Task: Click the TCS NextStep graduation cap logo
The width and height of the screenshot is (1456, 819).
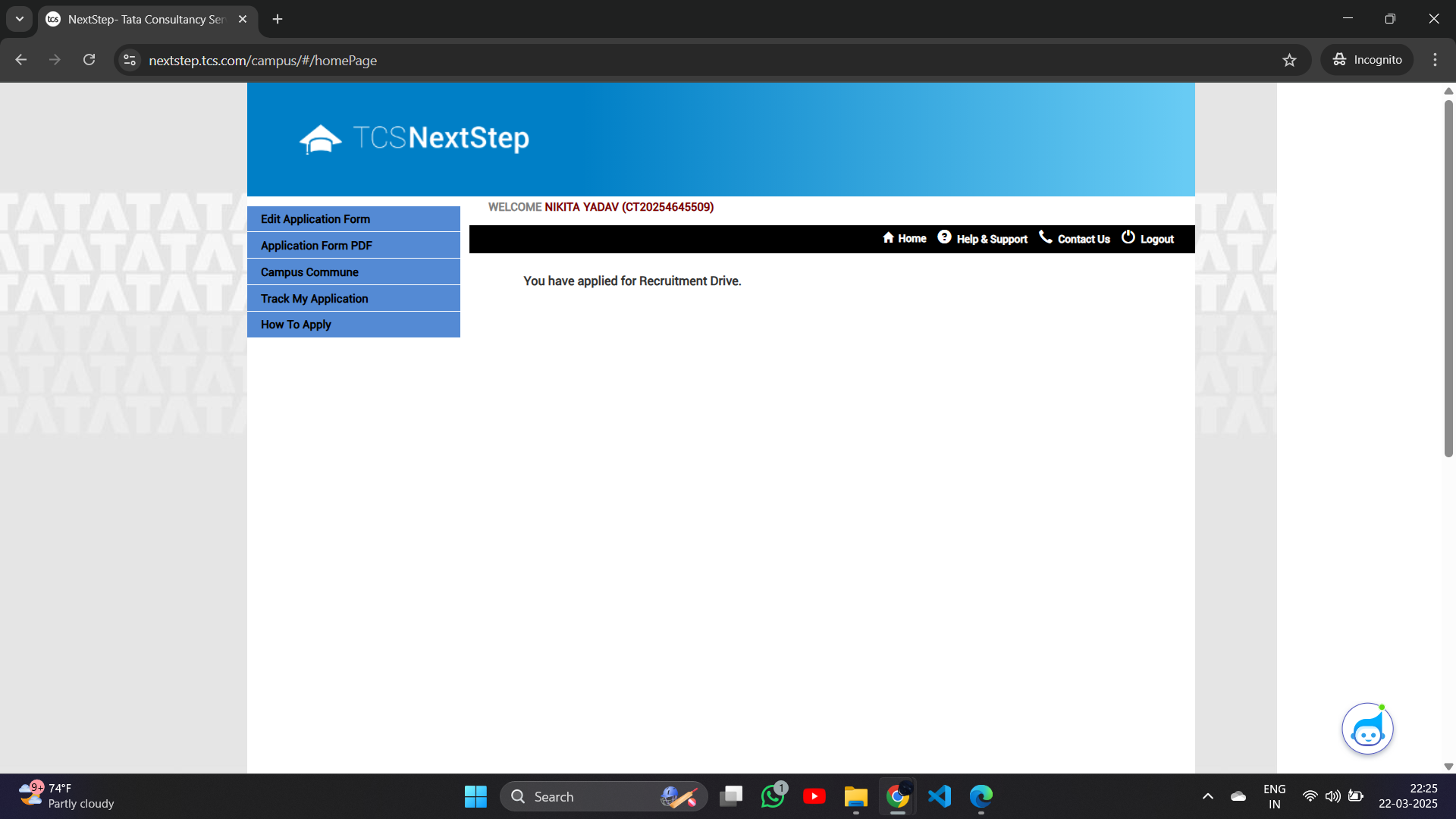Action: point(320,139)
